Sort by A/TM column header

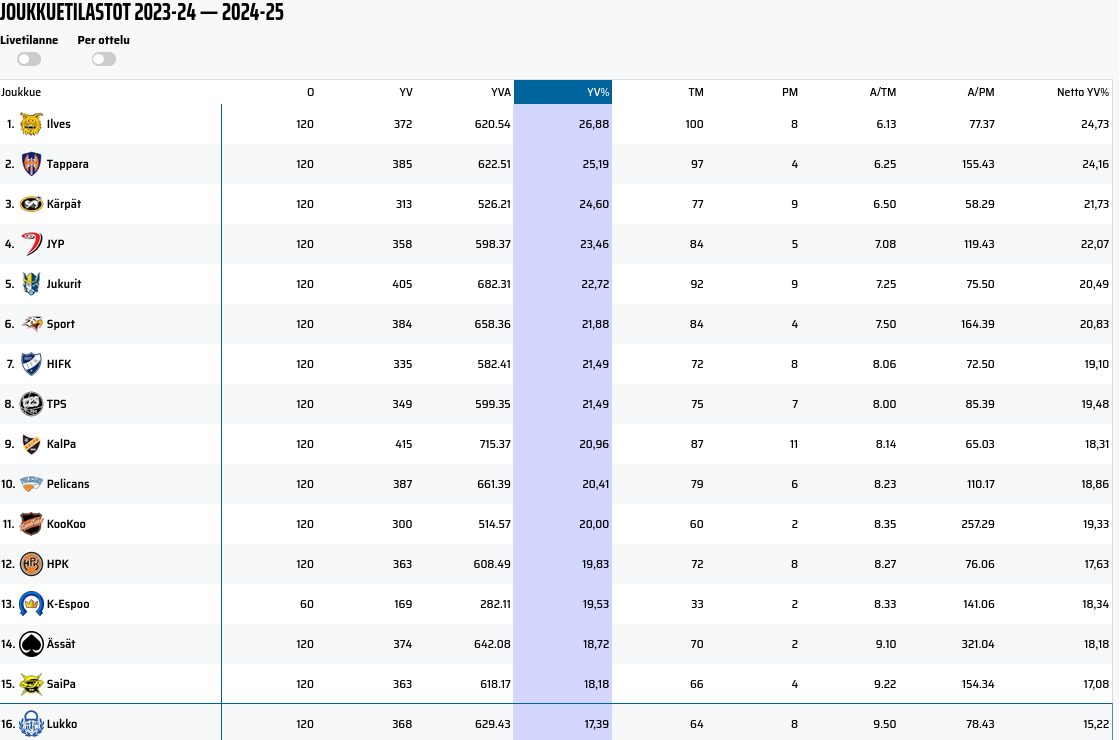point(882,92)
